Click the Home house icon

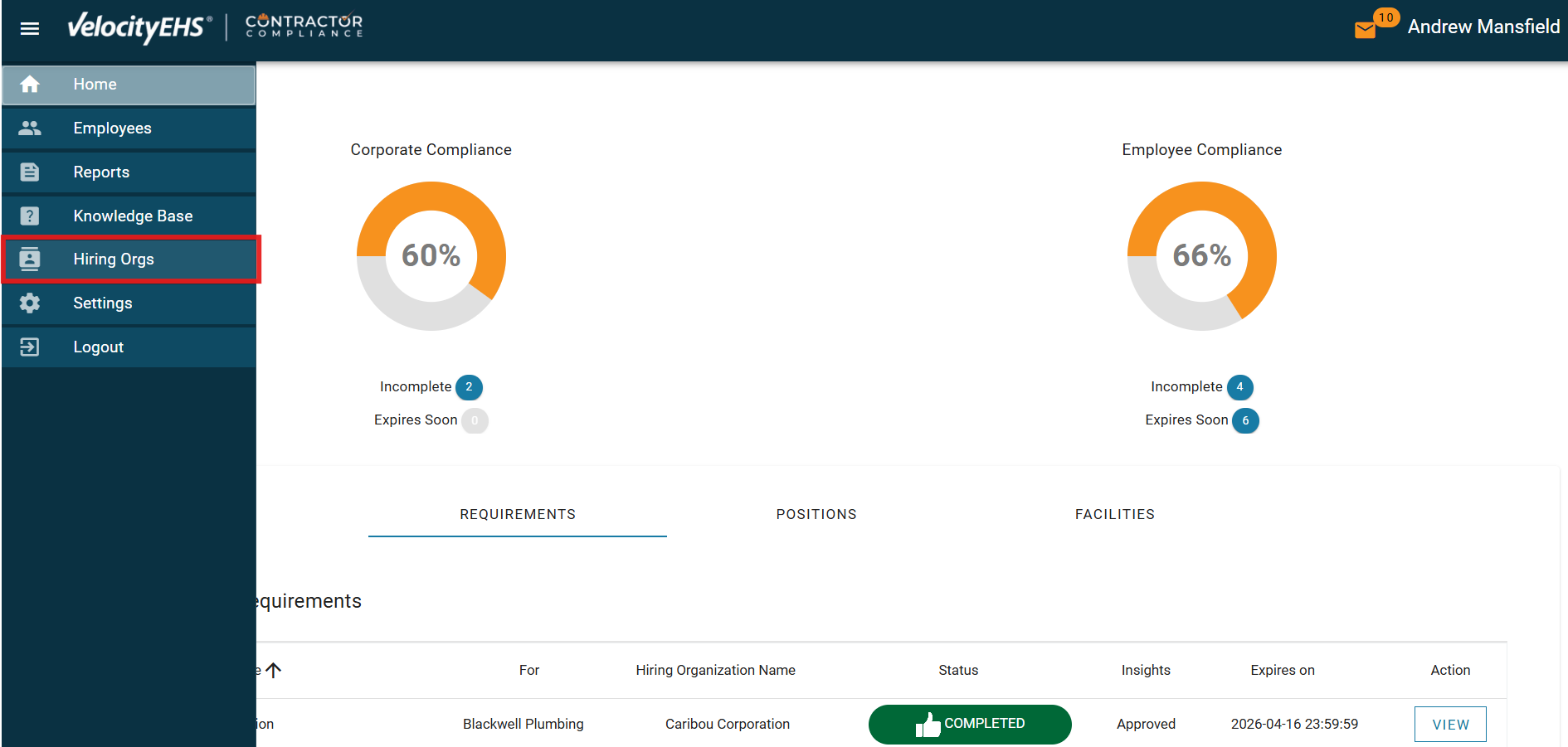(30, 85)
